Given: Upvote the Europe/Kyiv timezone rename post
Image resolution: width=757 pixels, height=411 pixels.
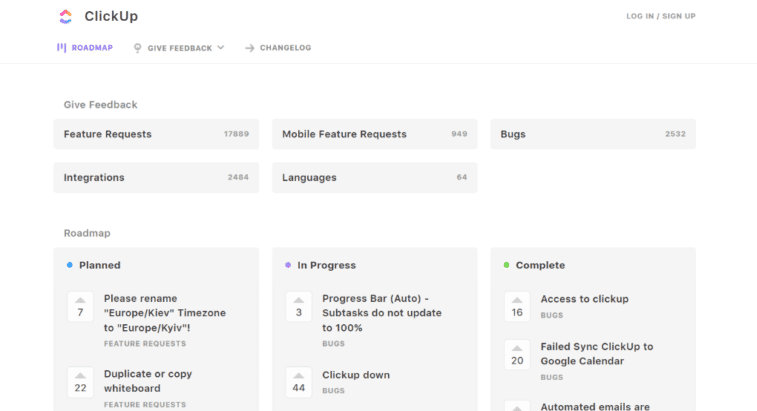Looking at the screenshot, I should click(80, 307).
